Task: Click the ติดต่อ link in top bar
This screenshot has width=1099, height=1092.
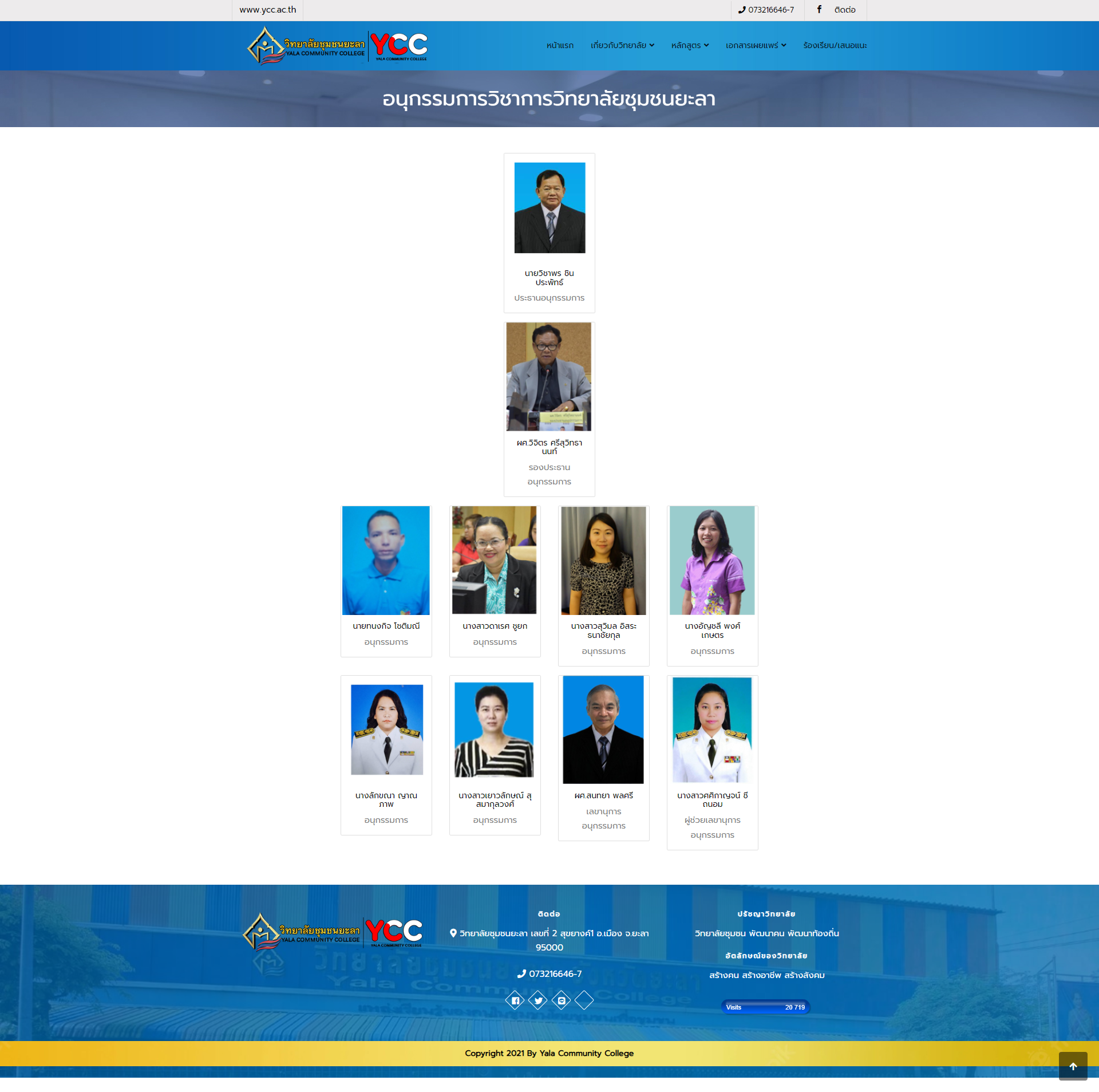Action: click(845, 10)
